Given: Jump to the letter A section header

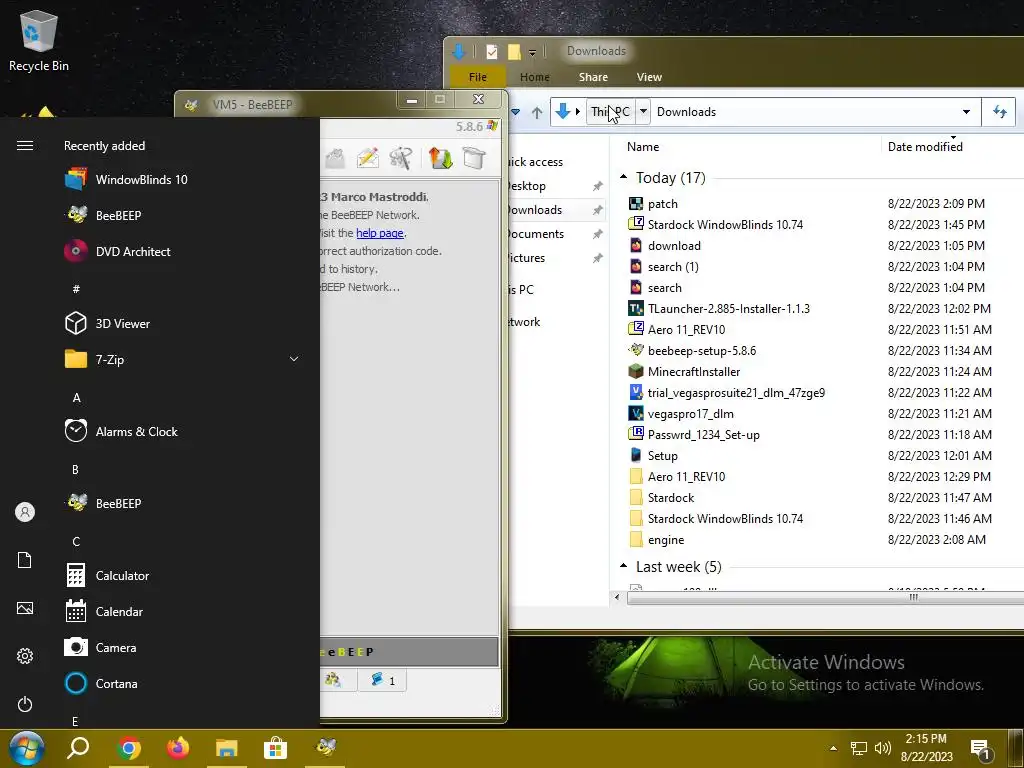Looking at the screenshot, I should coord(76,398).
